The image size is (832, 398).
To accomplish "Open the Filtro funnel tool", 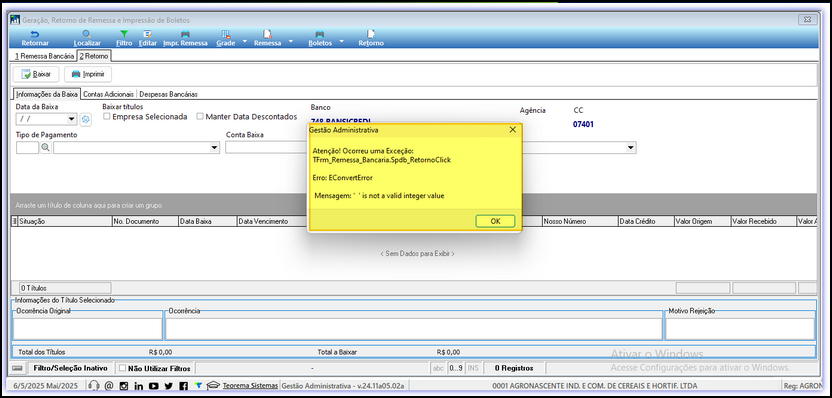I will [x=124, y=34].
